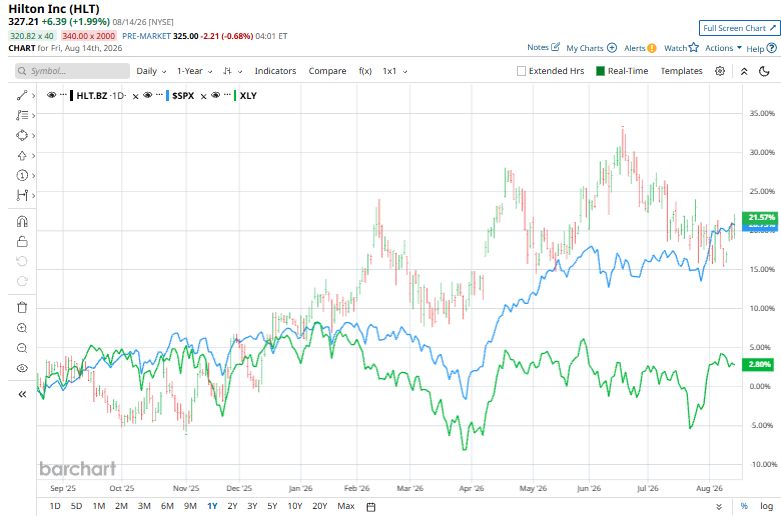The height and width of the screenshot is (520, 781).
Task: Remove the HLT.BZ series with its X
Action: click(x=135, y=97)
